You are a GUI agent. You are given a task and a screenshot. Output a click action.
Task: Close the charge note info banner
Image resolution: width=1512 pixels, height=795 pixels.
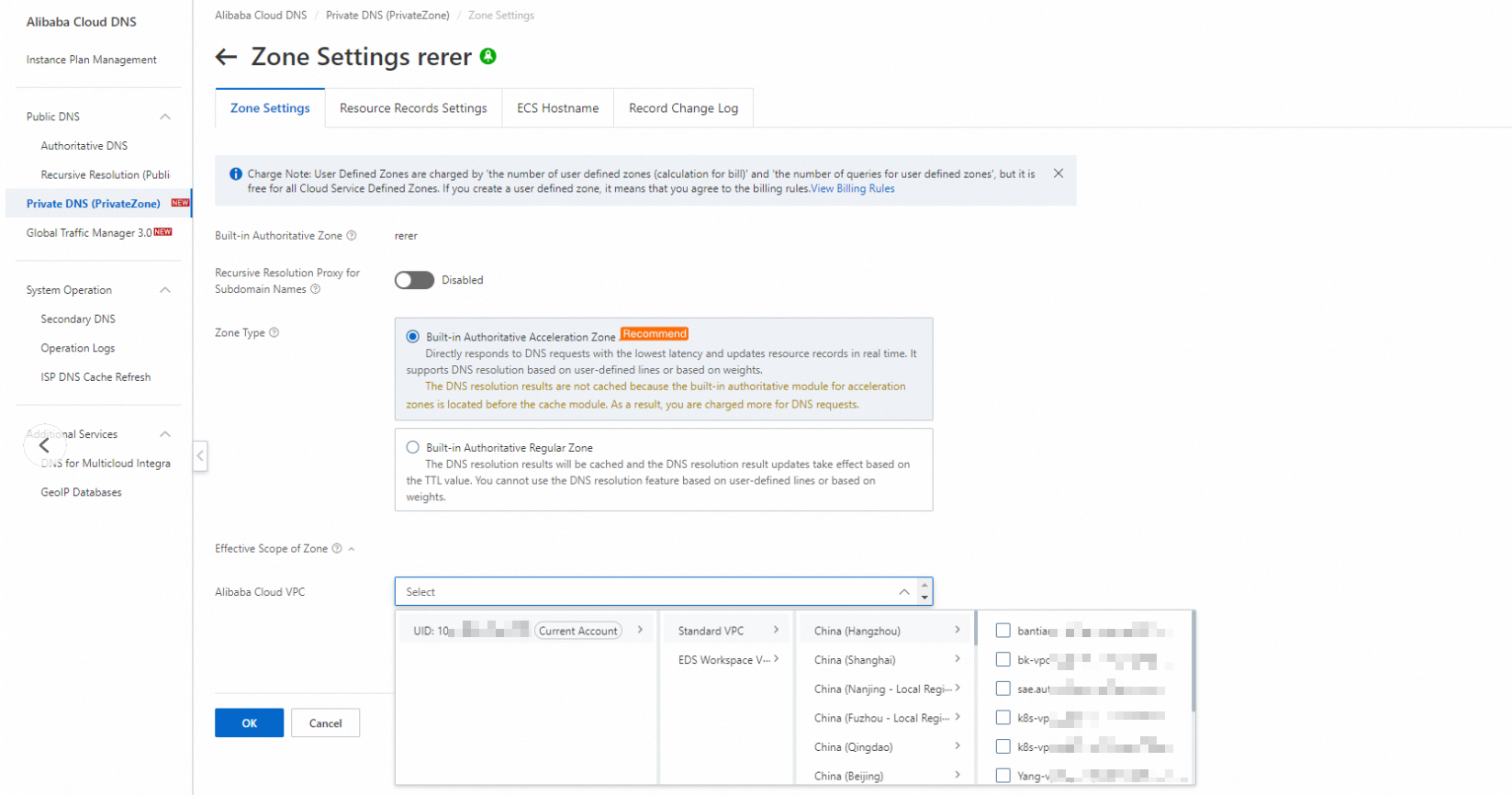[1058, 174]
